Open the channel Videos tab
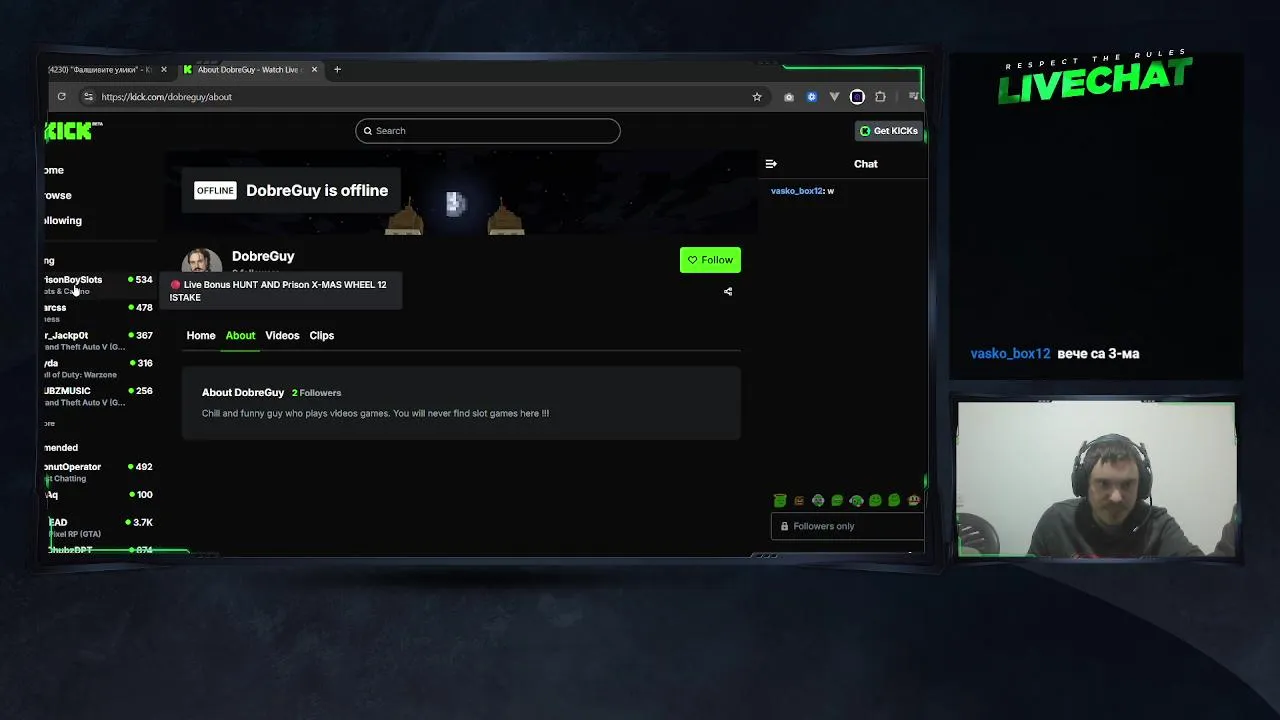The height and width of the screenshot is (720, 1280). 282,336
